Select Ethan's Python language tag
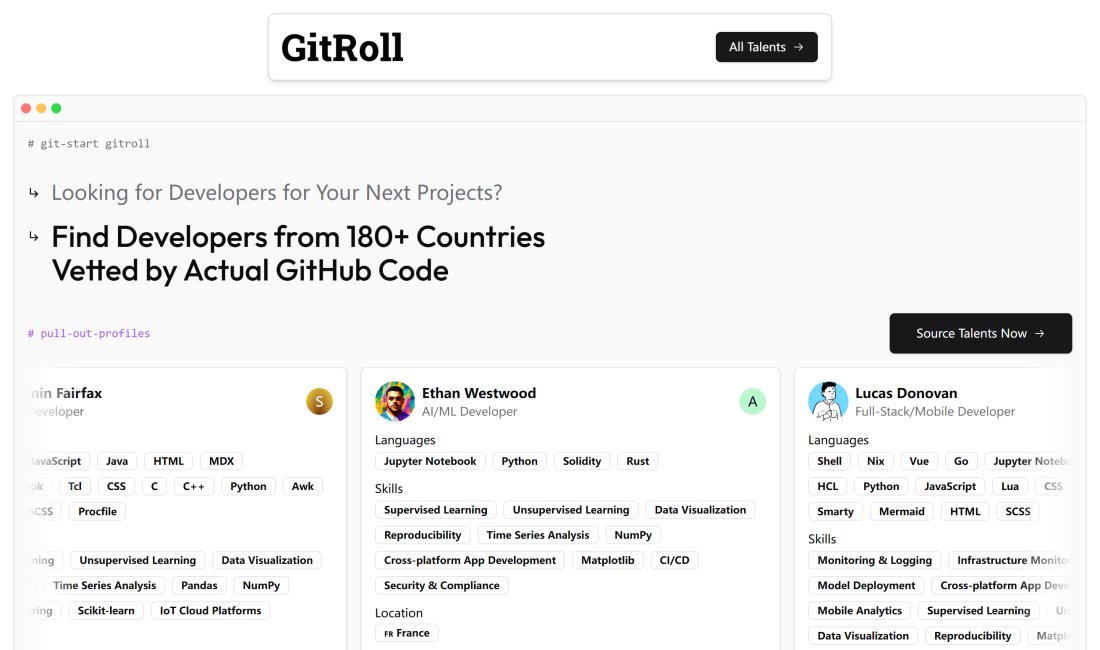The height and width of the screenshot is (650, 1100). click(x=519, y=461)
